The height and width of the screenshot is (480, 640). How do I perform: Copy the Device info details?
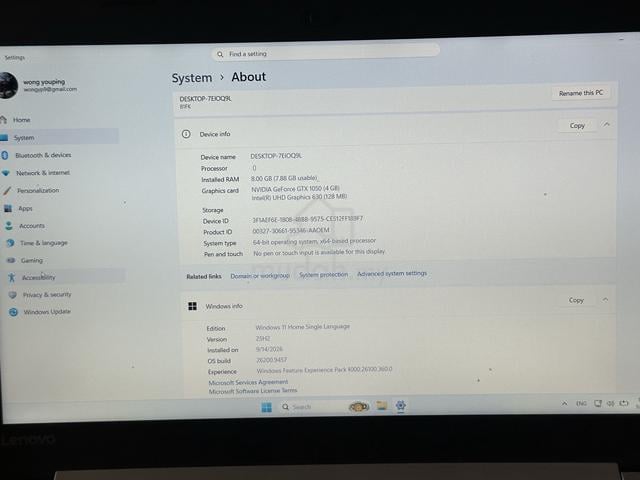[x=577, y=126]
